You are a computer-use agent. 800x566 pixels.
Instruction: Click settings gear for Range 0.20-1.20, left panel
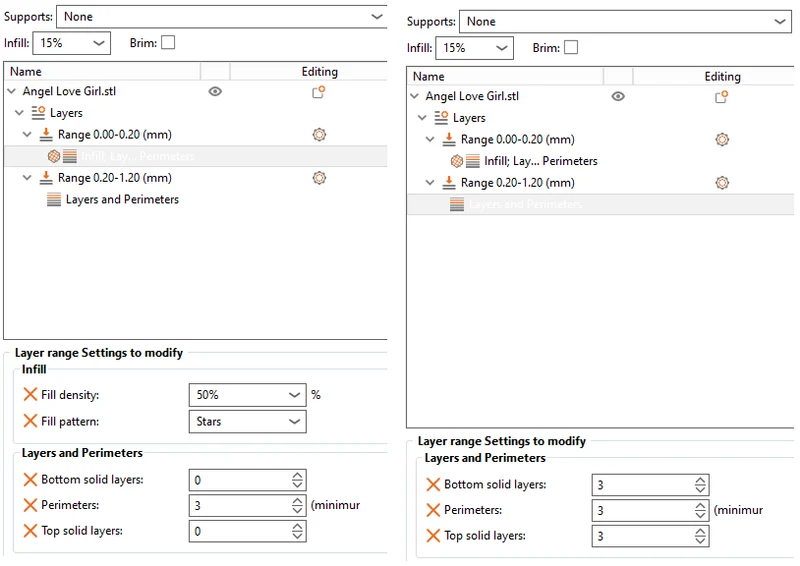[319, 178]
